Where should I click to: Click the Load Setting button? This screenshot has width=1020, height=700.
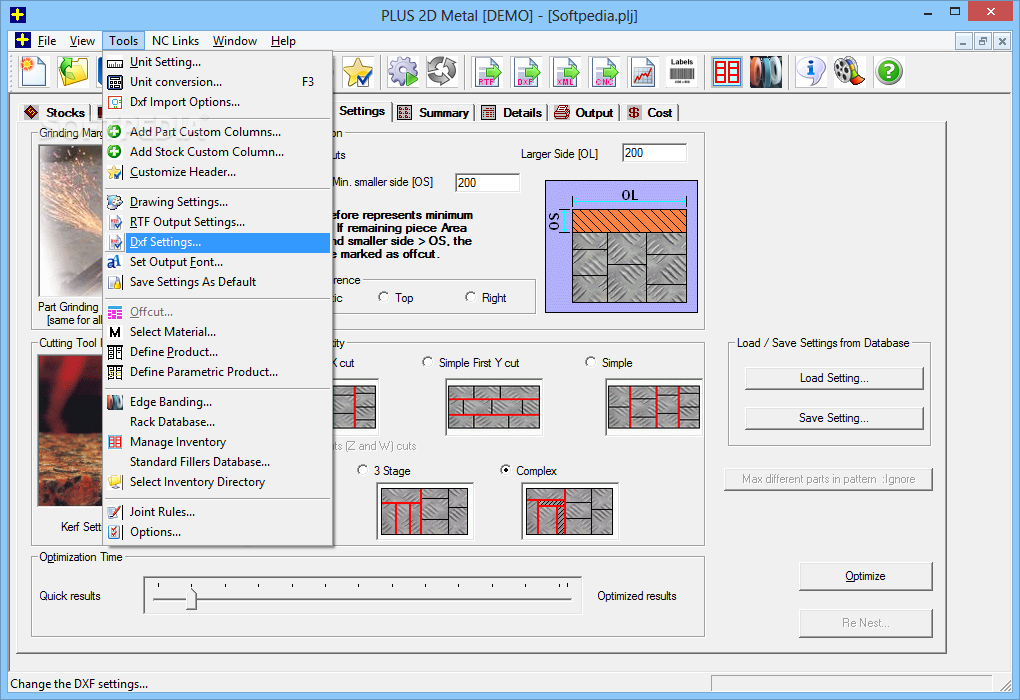[x=834, y=378]
